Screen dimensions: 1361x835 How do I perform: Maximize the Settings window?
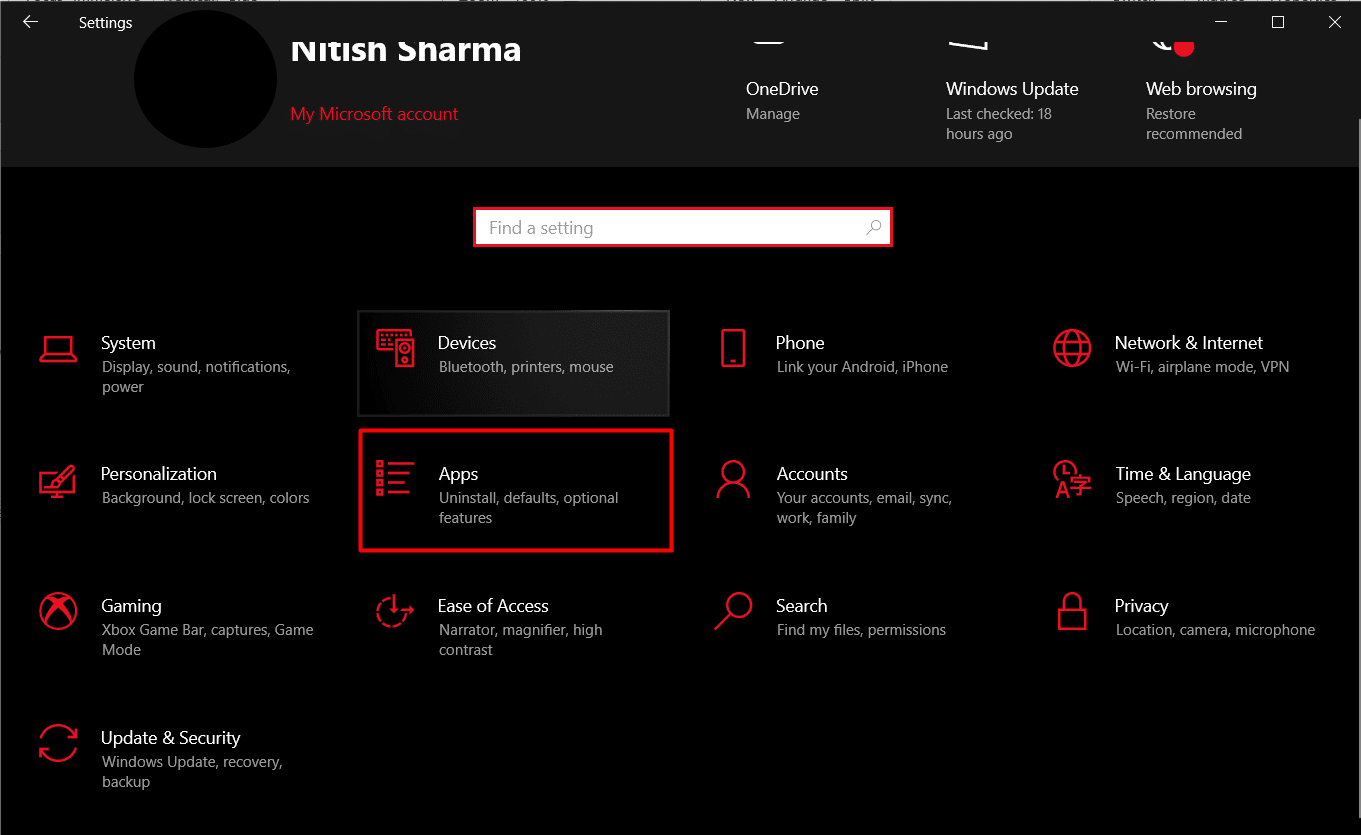click(x=1277, y=22)
